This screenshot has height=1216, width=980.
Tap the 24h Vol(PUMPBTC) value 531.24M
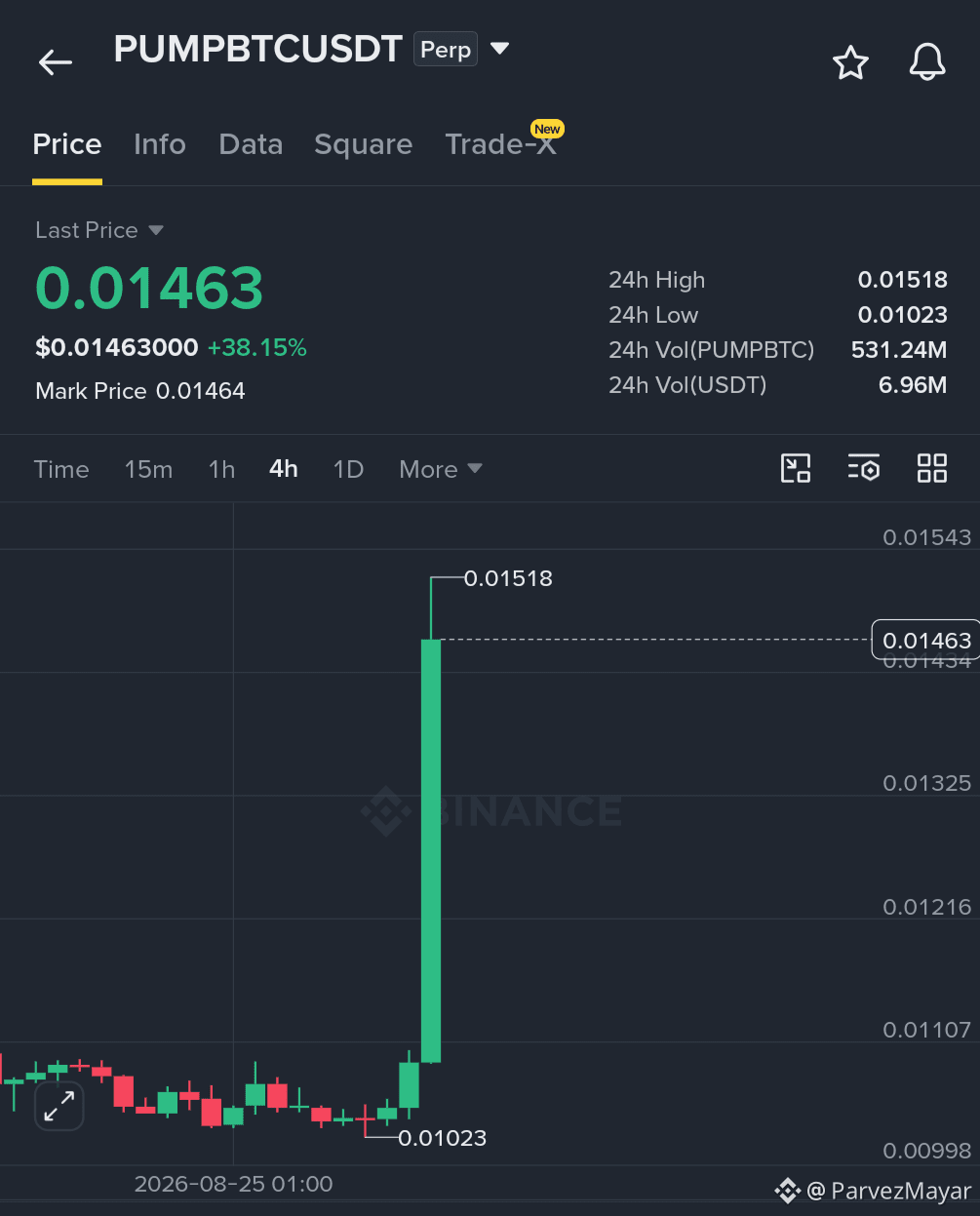899,350
